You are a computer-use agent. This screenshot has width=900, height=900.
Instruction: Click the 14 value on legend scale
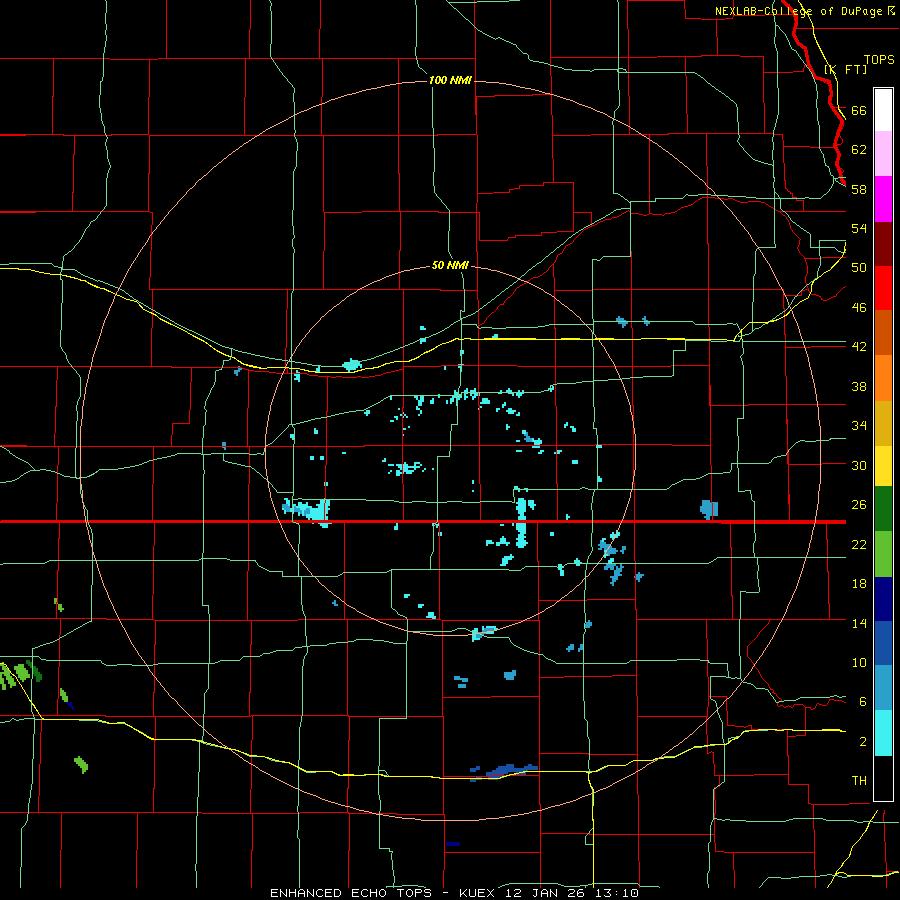[859, 623]
